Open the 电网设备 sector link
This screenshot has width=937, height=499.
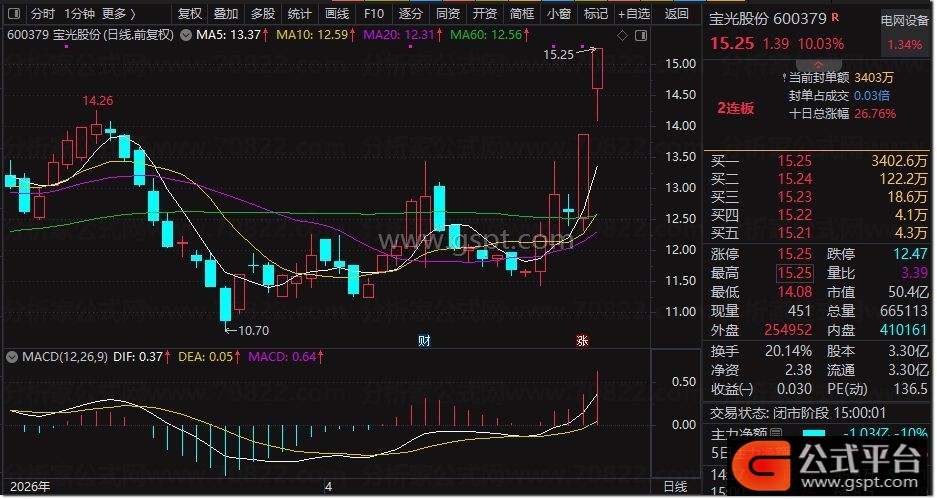904,21
